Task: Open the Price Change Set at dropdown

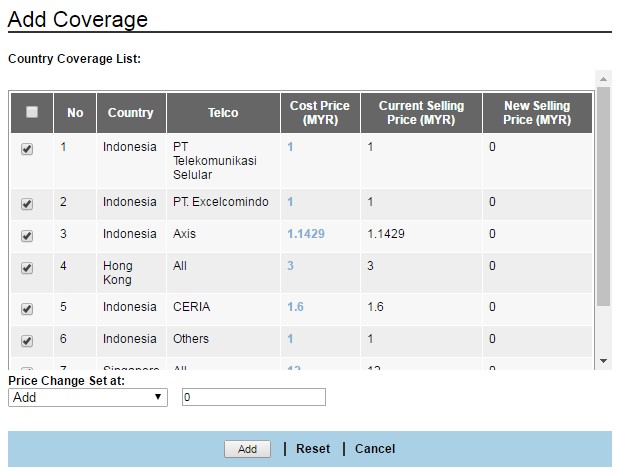Action: pos(88,397)
